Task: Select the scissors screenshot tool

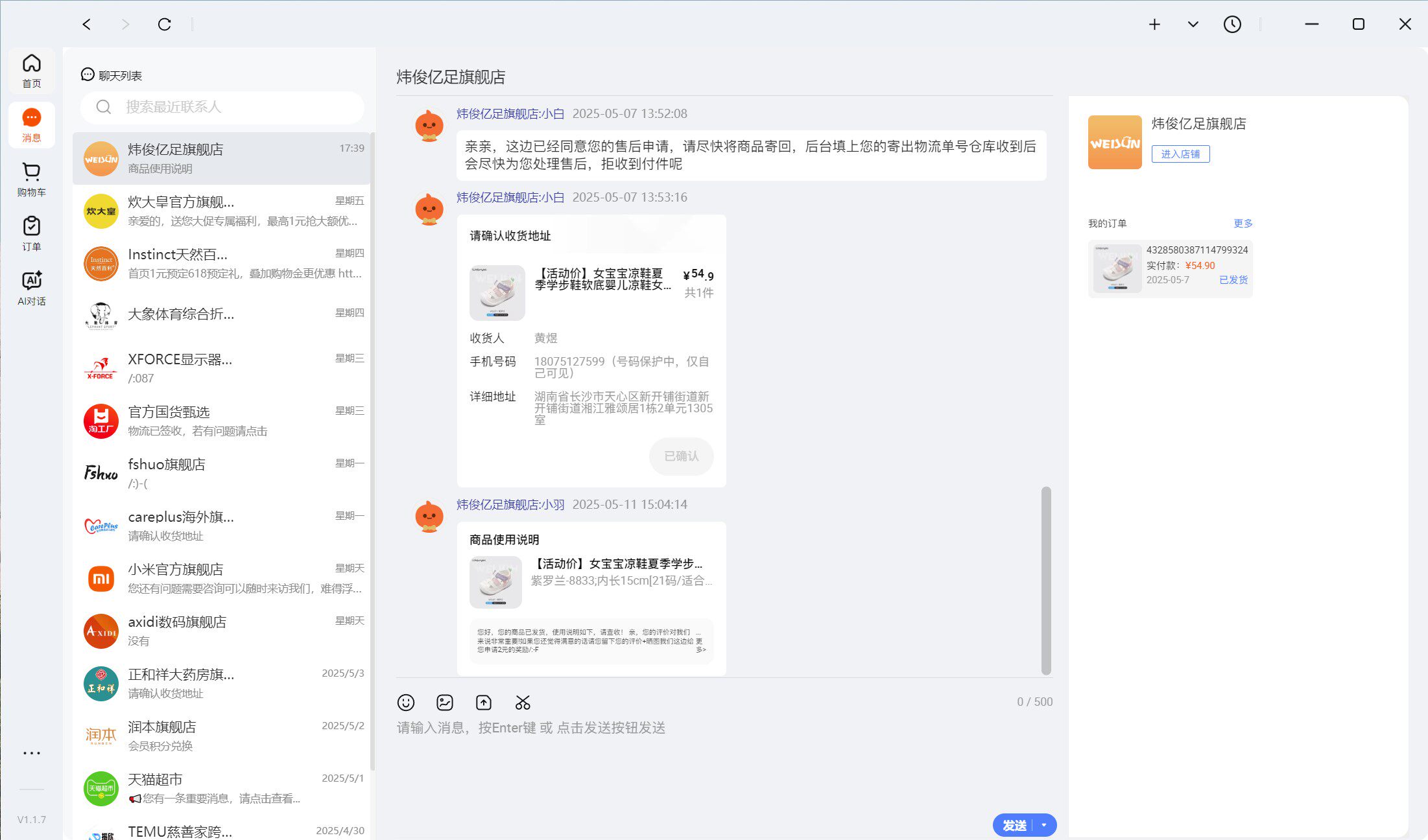Action: [523, 702]
